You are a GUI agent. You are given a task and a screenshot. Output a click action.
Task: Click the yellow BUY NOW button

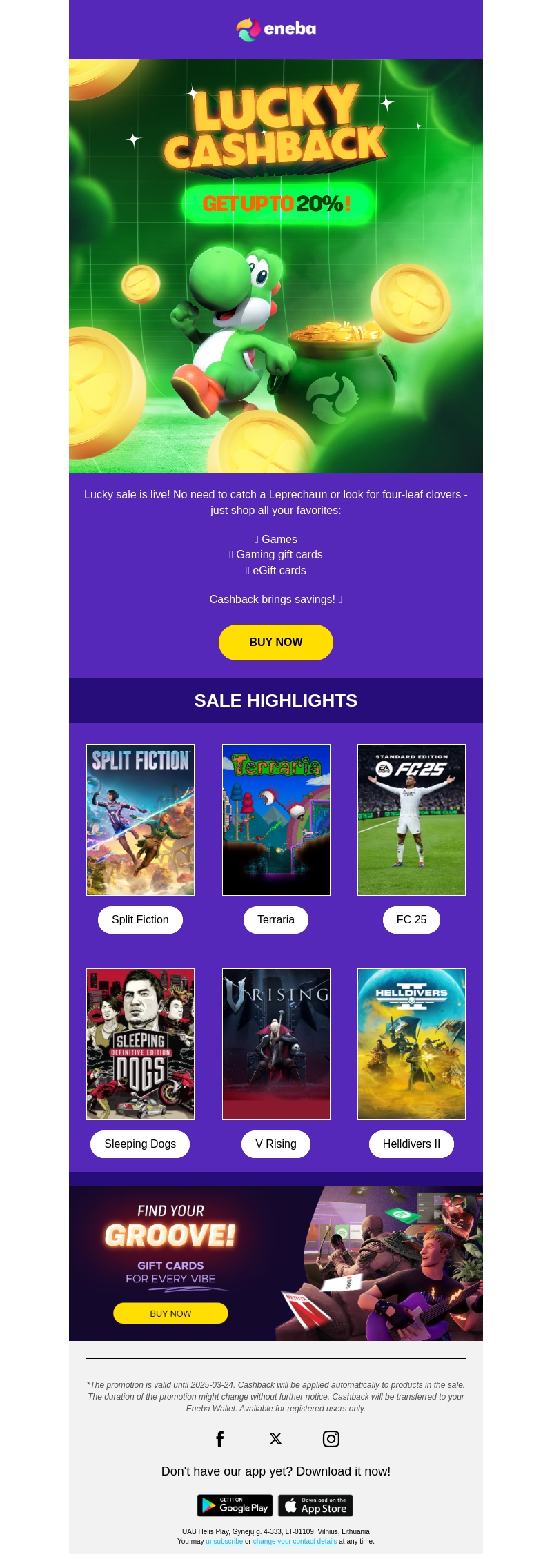point(276,642)
